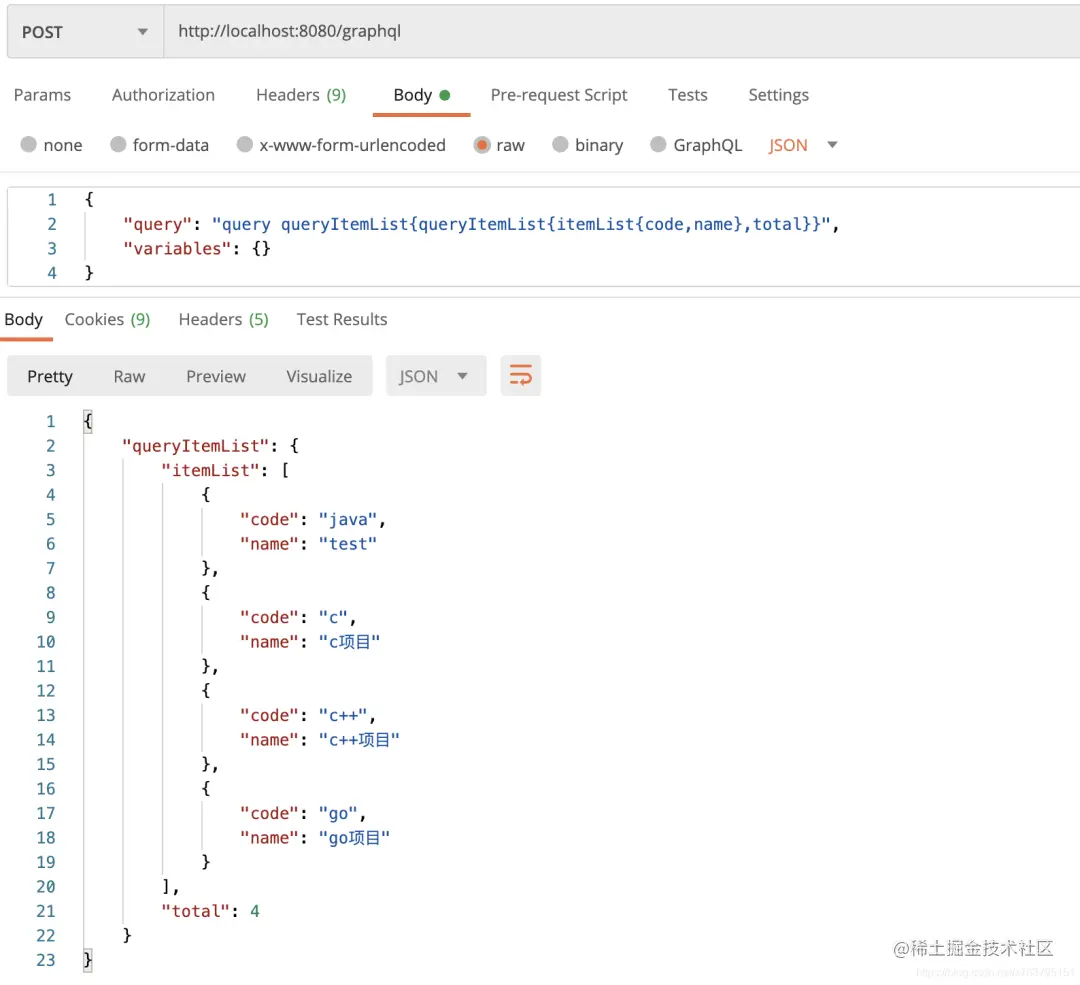Toggle line wrapping in response viewer
The width and height of the screenshot is (1080, 985).
pos(520,375)
